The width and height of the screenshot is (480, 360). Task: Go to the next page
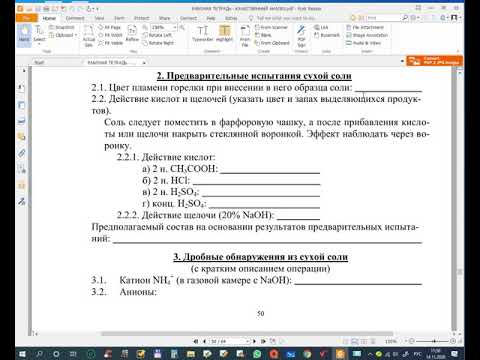click(254, 341)
